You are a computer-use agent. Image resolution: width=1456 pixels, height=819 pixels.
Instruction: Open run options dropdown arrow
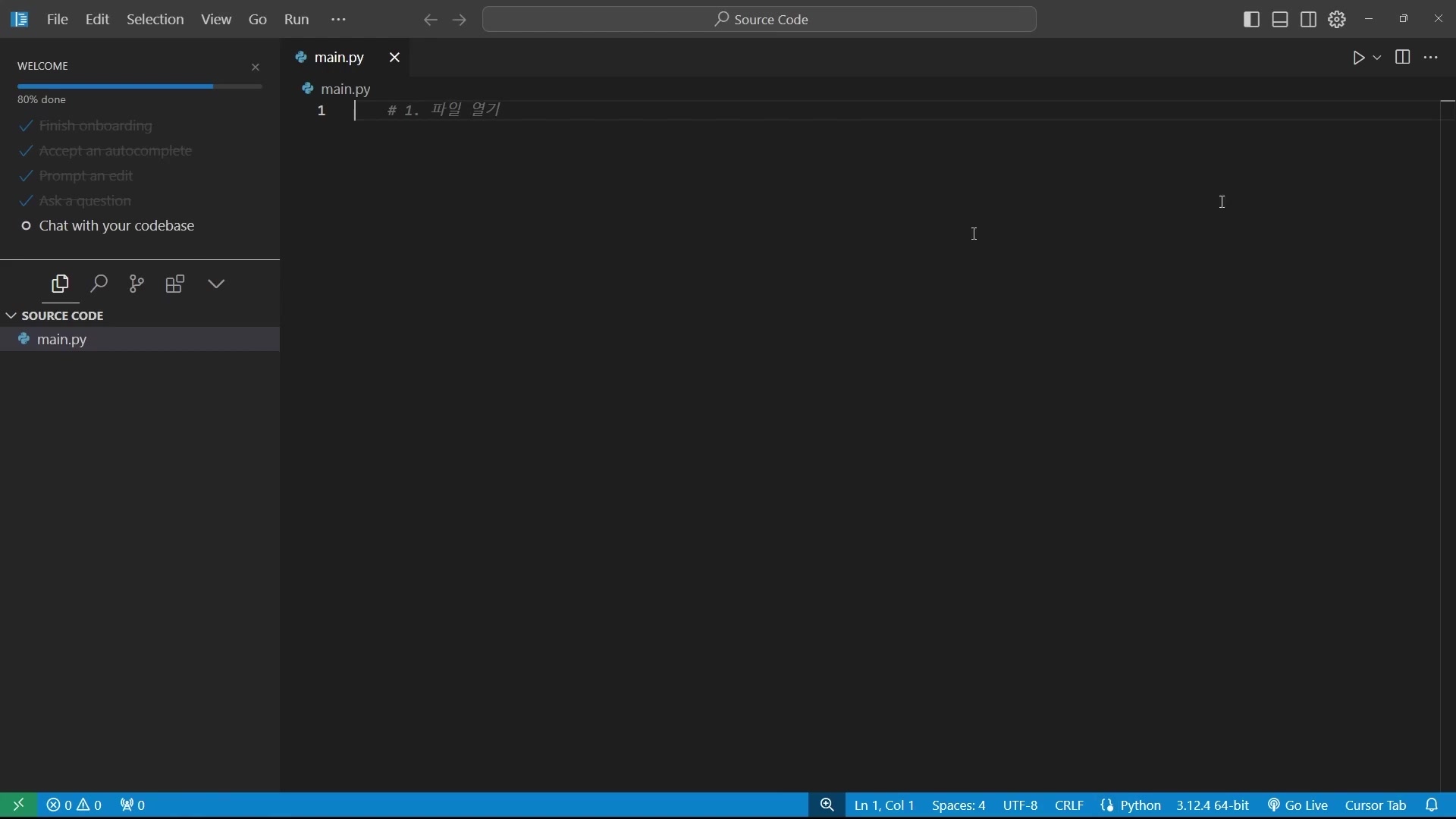pyautogui.click(x=1378, y=58)
